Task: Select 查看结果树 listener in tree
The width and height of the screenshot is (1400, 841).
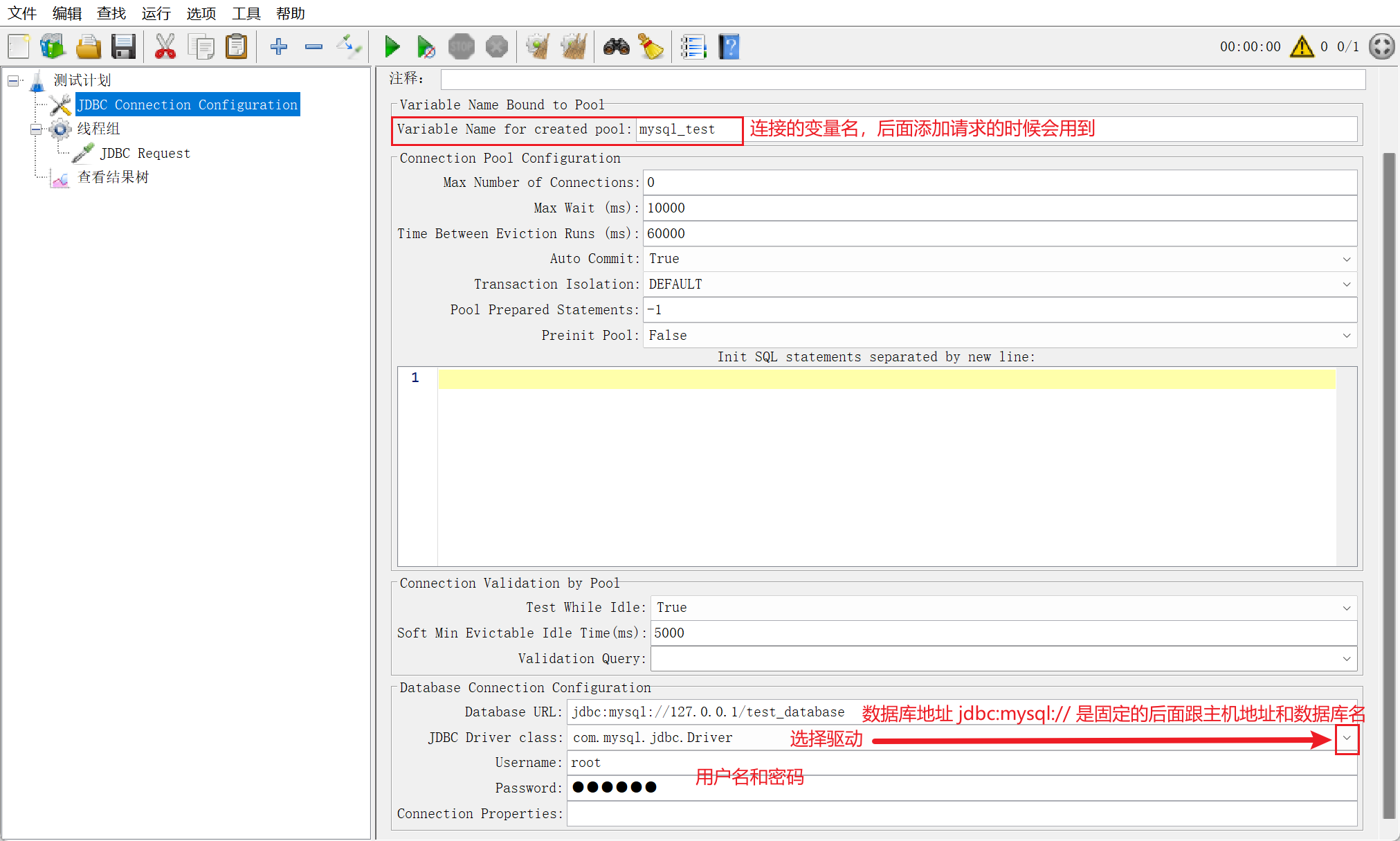Action: tap(113, 177)
